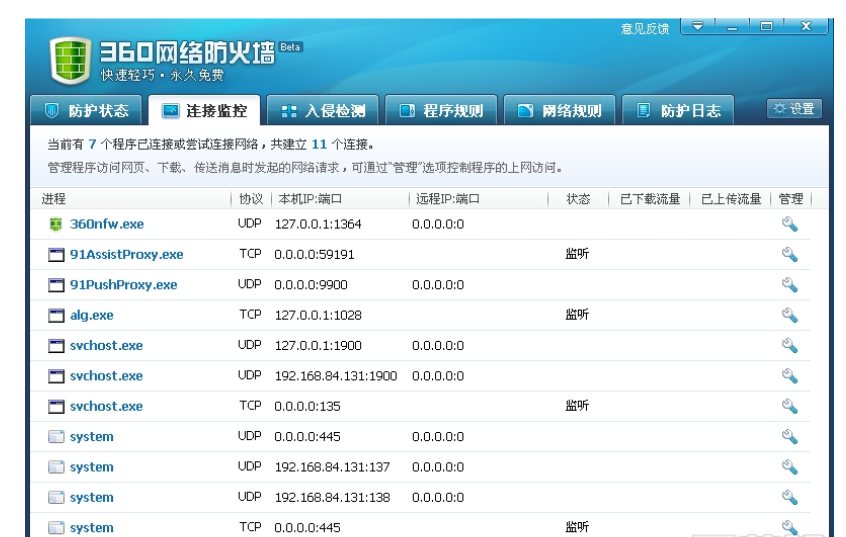Click system process icon for 192.168.84.131:137 row
Screen dimensions: 846x537
coord(56,467)
